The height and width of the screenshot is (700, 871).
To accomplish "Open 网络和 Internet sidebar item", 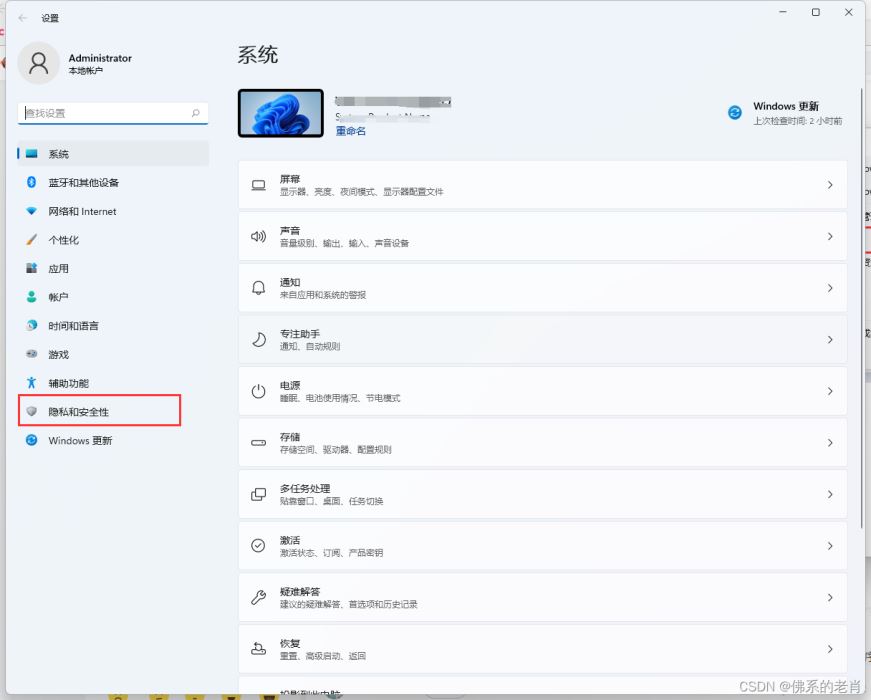I will (113, 211).
